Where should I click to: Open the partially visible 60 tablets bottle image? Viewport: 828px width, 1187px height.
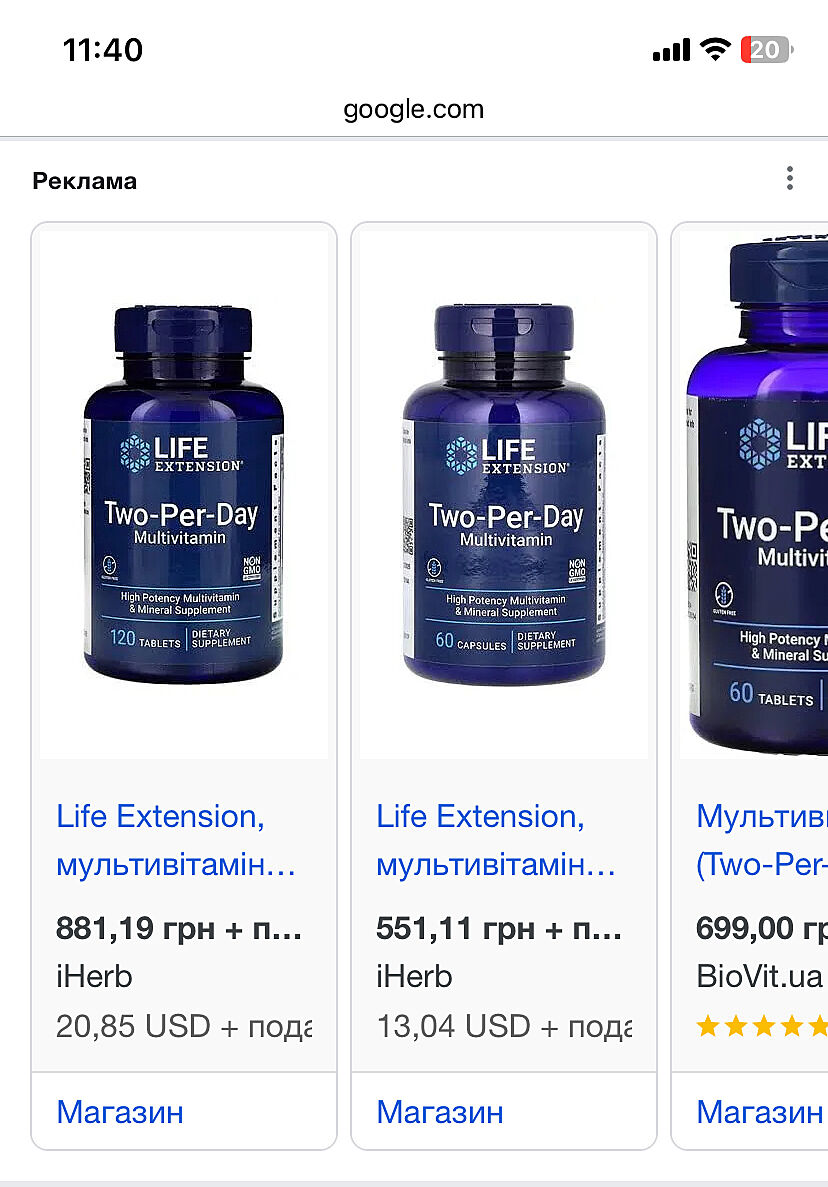click(x=754, y=494)
